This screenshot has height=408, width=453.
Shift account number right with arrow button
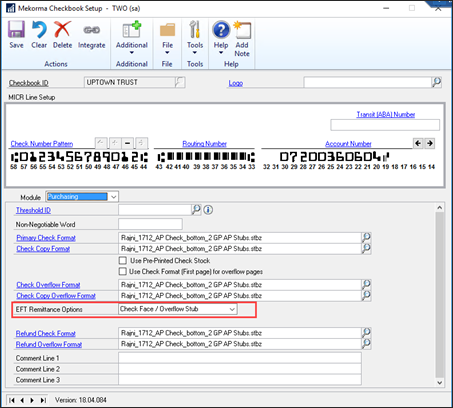coord(430,143)
